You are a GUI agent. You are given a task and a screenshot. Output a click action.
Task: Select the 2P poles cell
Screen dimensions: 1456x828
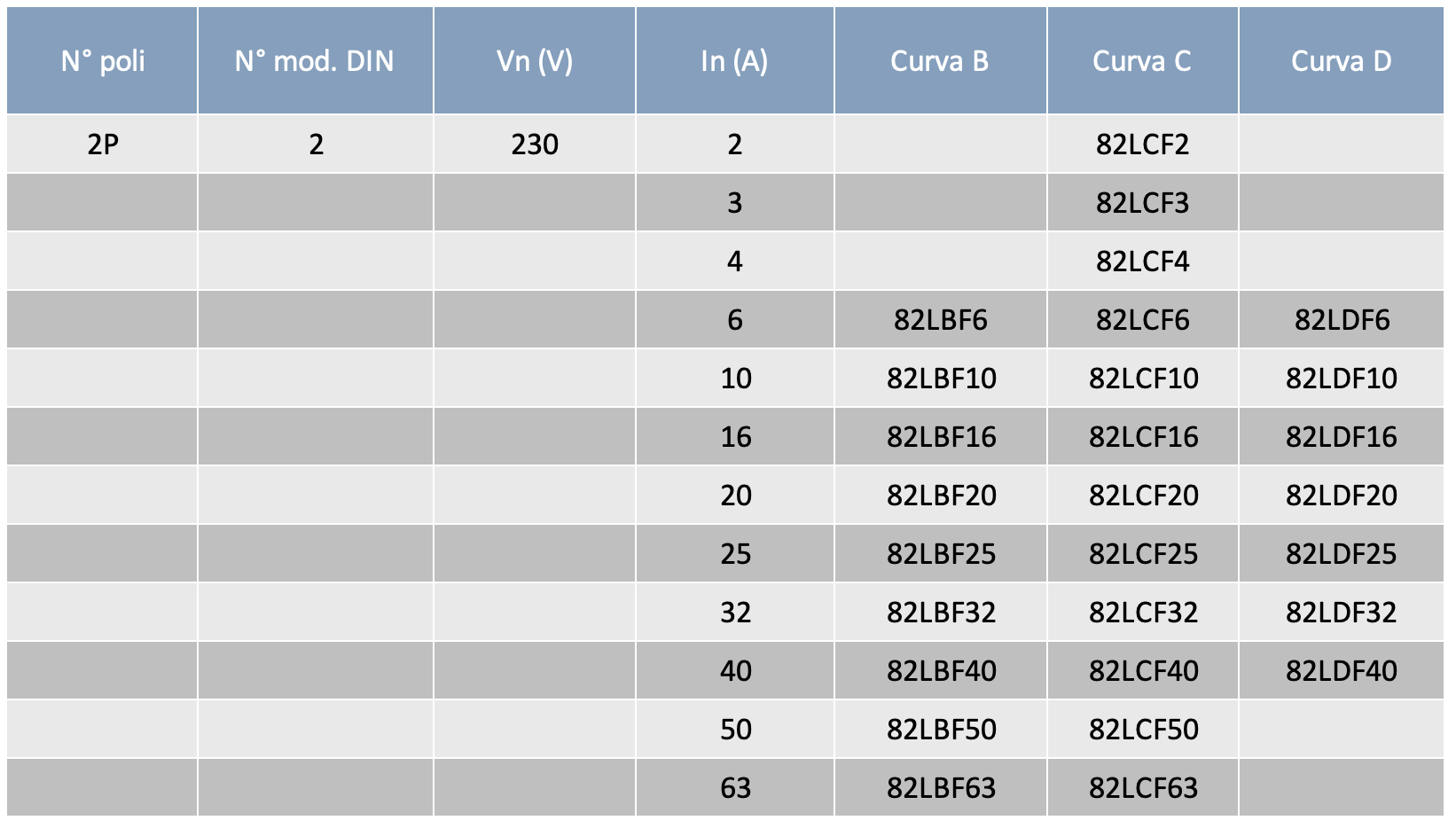[102, 144]
